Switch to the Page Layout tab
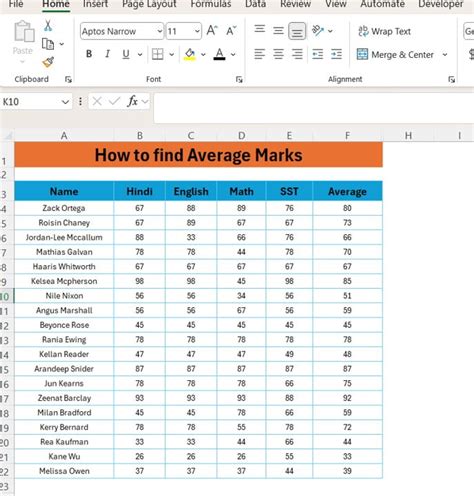 click(149, 4)
